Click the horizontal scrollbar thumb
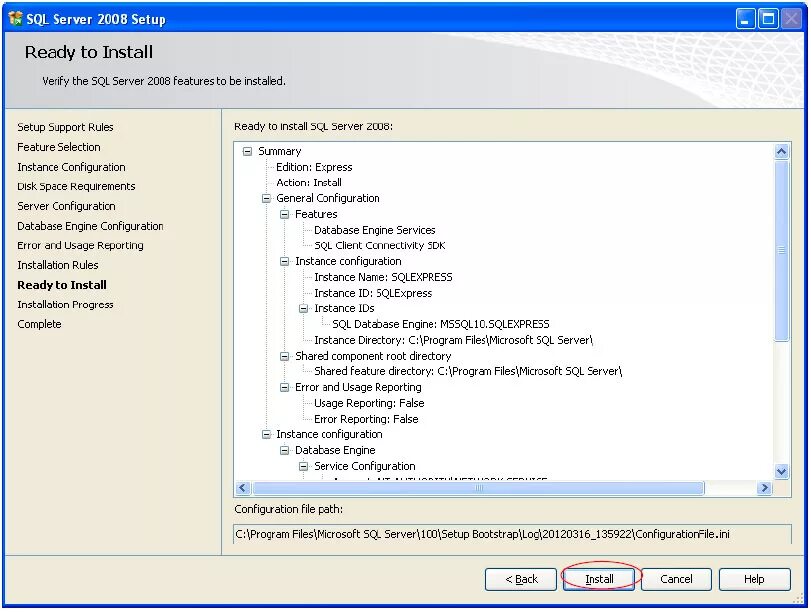The width and height of the screenshot is (811, 612). (x=478, y=488)
